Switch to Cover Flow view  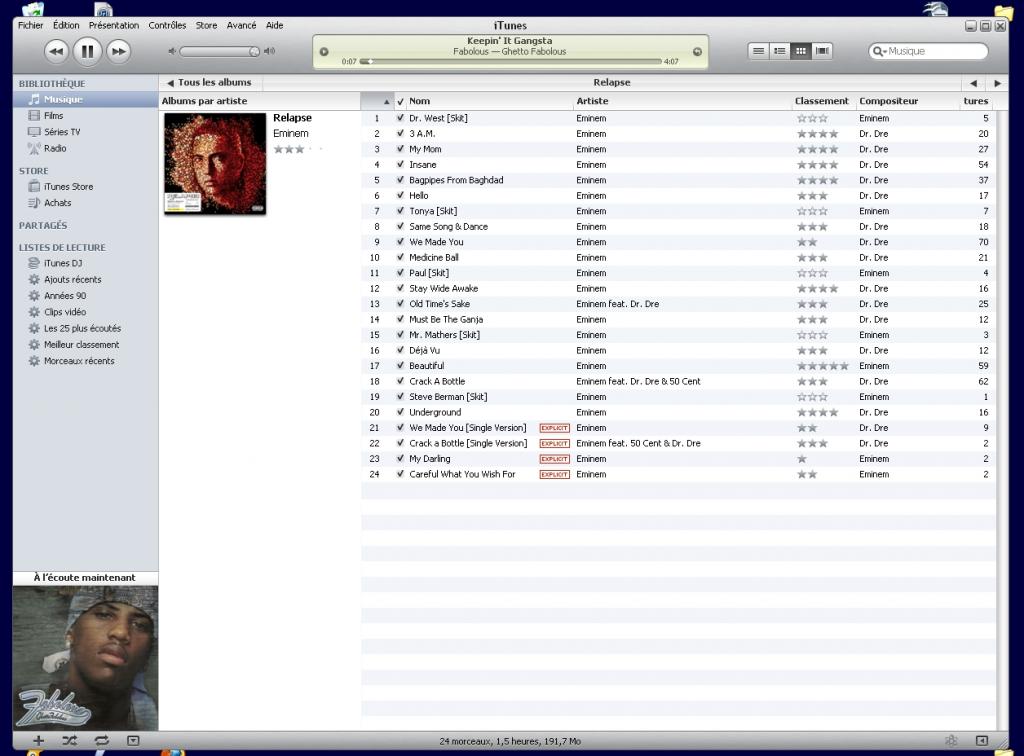coord(822,51)
